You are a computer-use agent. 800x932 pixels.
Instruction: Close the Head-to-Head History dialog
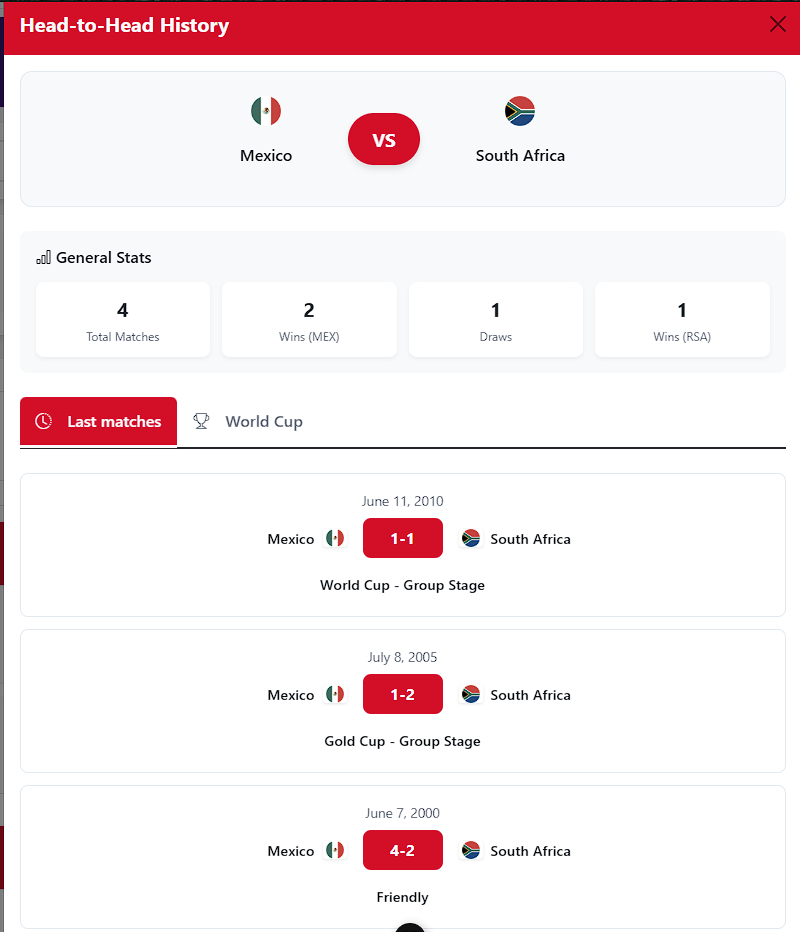click(777, 25)
